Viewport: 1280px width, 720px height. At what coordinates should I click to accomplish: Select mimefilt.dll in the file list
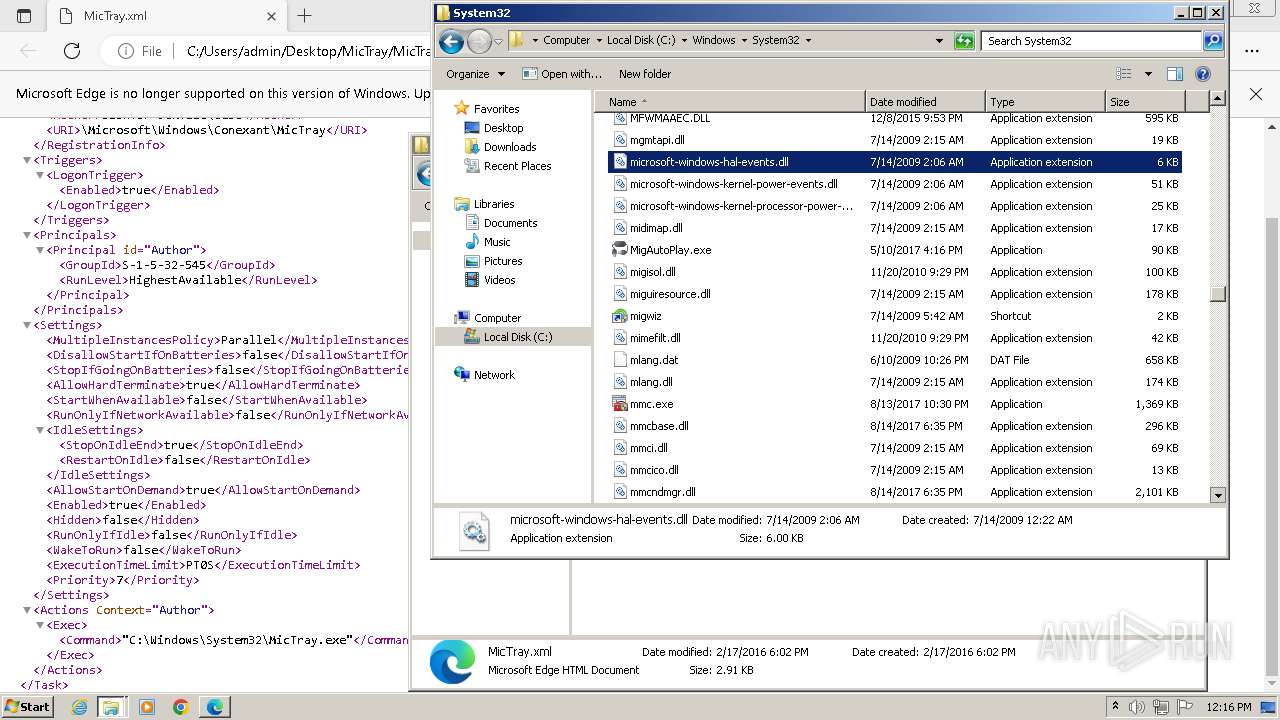pos(655,338)
